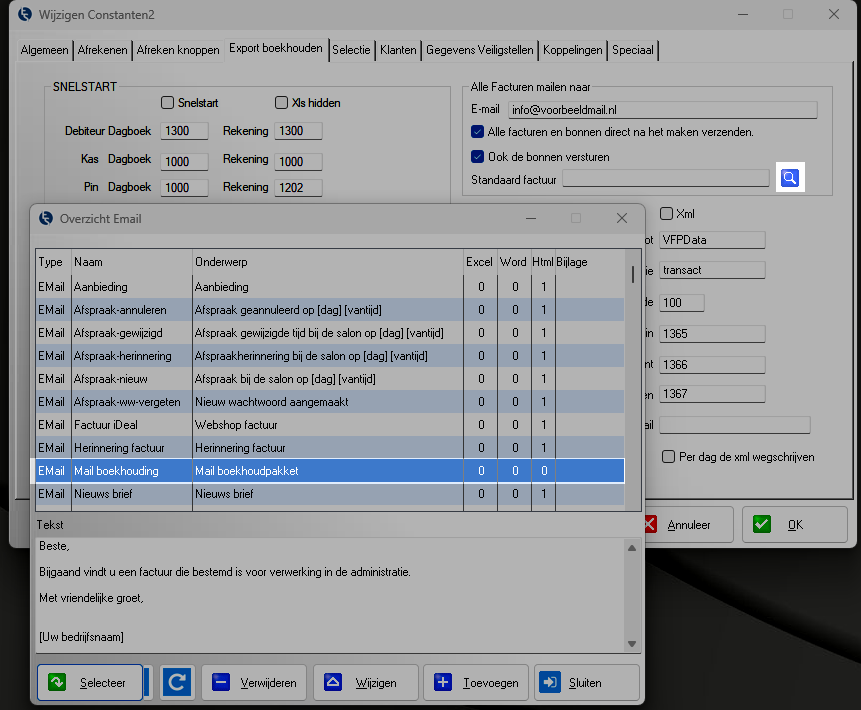Click Selecteer button in Overzicht Email
This screenshot has width=861, height=710.
90,683
